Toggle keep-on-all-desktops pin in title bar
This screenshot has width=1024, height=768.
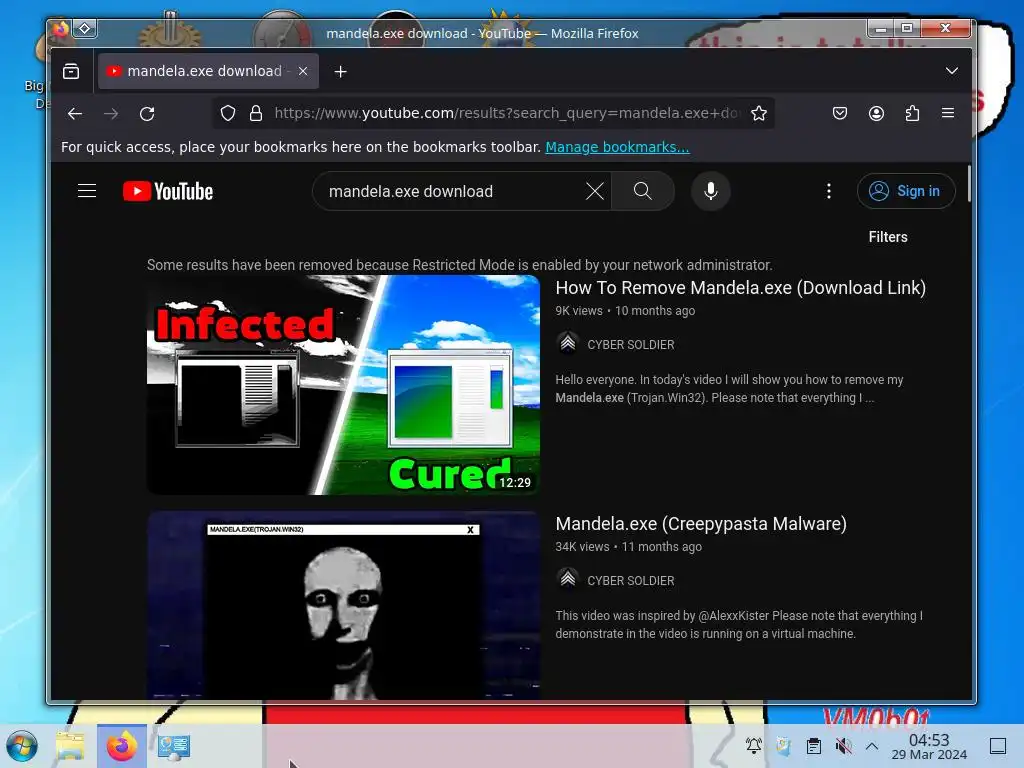click(85, 28)
